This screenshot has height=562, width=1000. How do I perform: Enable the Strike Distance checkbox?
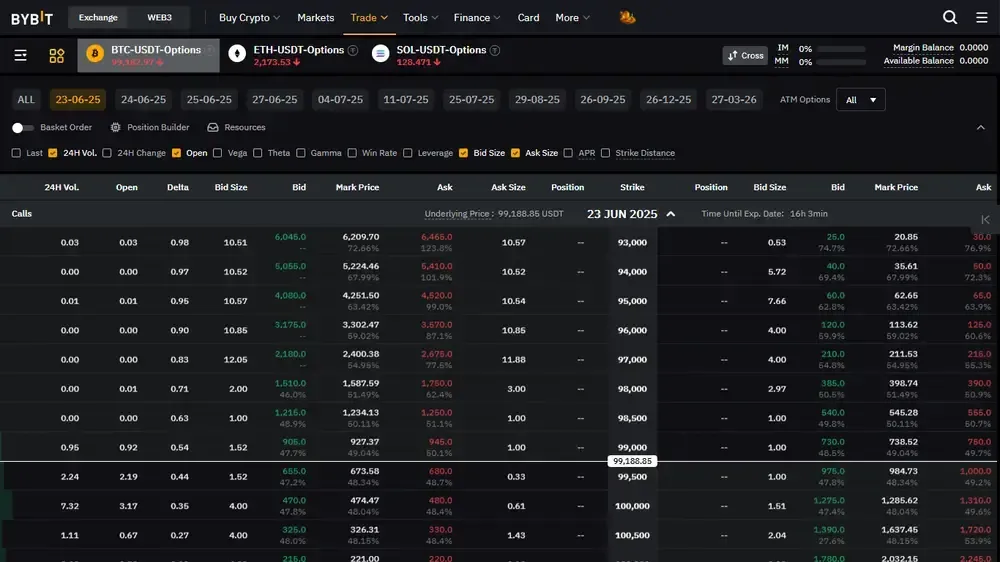tap(605, 153)
